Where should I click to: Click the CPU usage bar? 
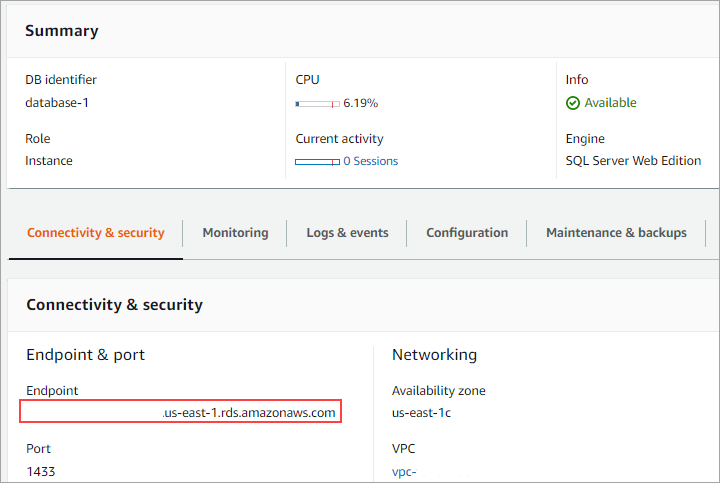317,104
